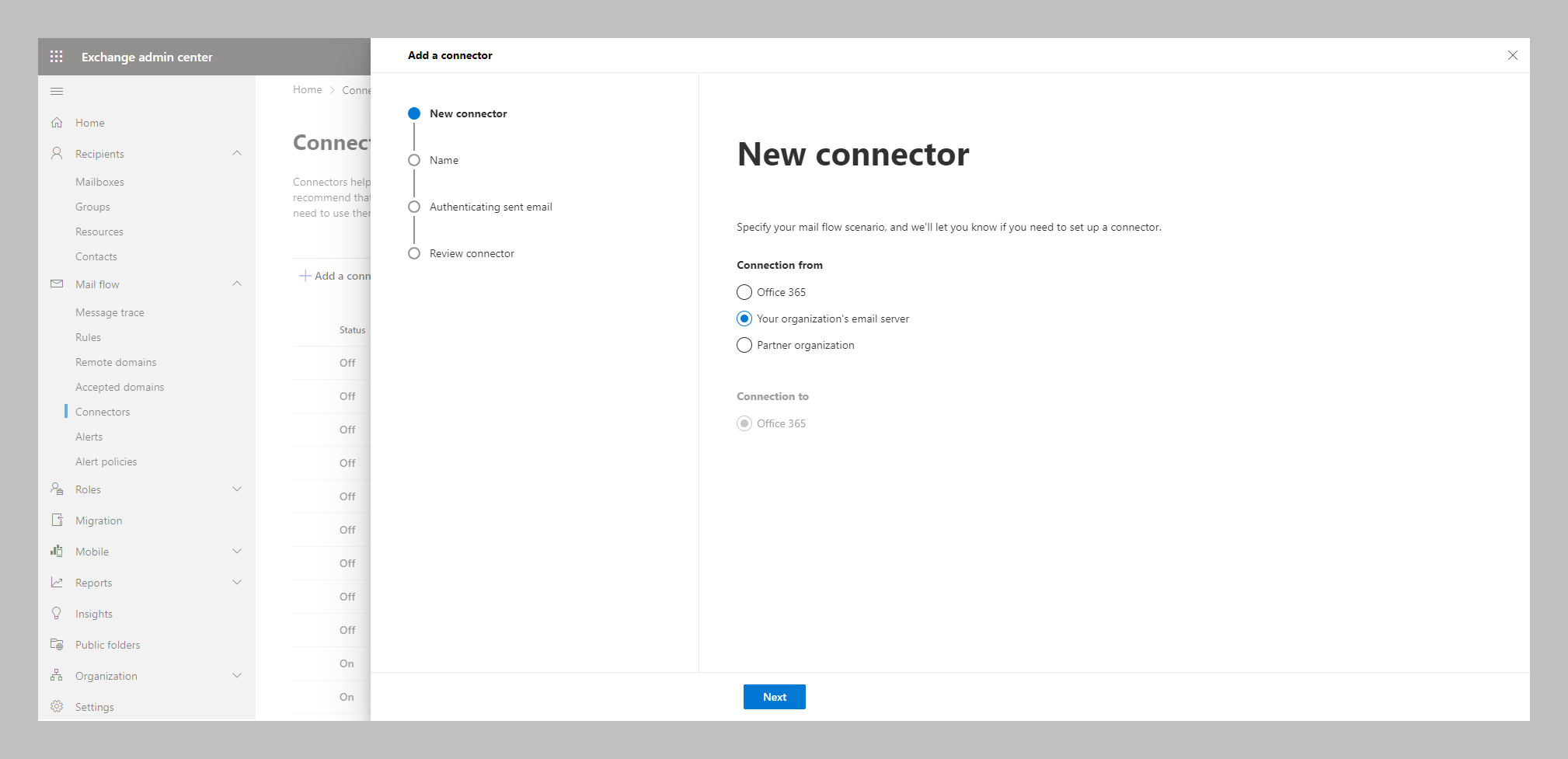This screenshot has height=759, width=1568.
Task: Open the app launcher grid
Action: (x=56, y=56)
